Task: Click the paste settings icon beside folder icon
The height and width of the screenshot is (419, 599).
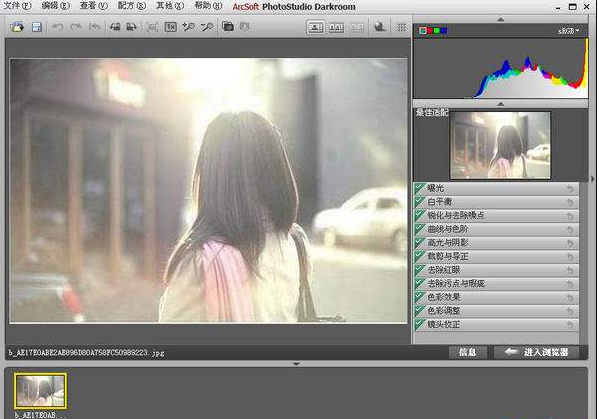Action: (244, 26)
